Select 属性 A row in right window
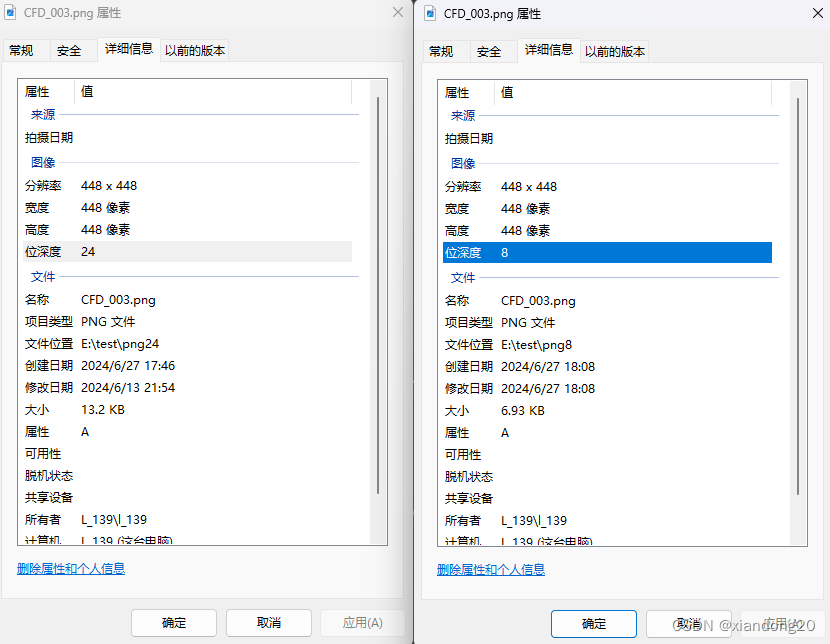Viewport: 830px width, 644px height. 607,433
